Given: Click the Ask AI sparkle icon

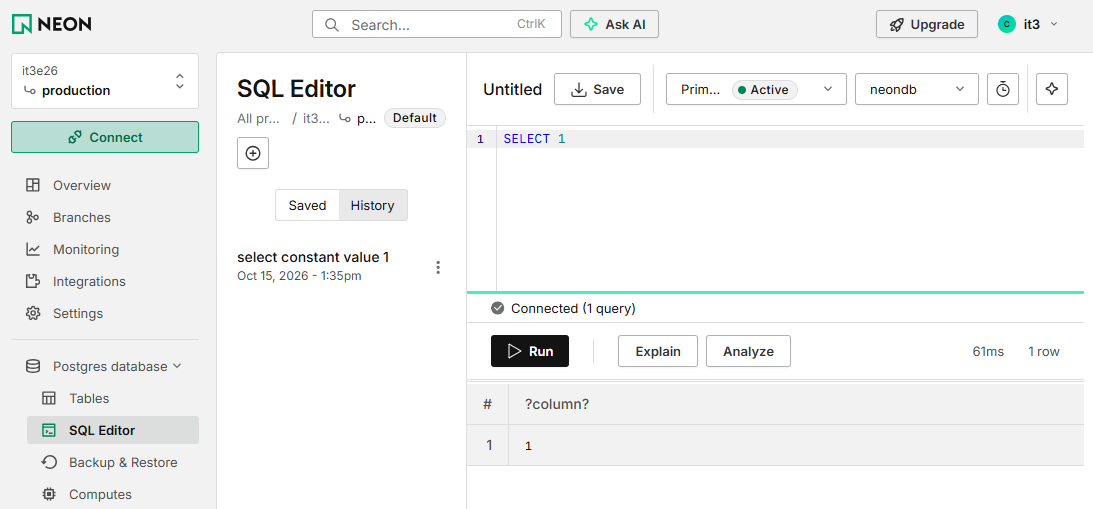Looking at the screenshot, I should pyautogui.click(x=590, y=24).
